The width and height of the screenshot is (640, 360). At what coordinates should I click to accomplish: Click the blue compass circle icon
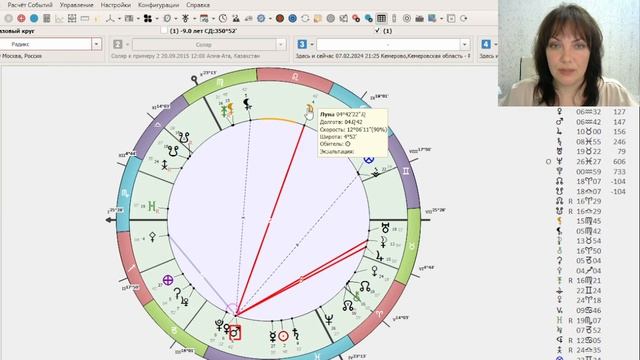tap(261, 18)
